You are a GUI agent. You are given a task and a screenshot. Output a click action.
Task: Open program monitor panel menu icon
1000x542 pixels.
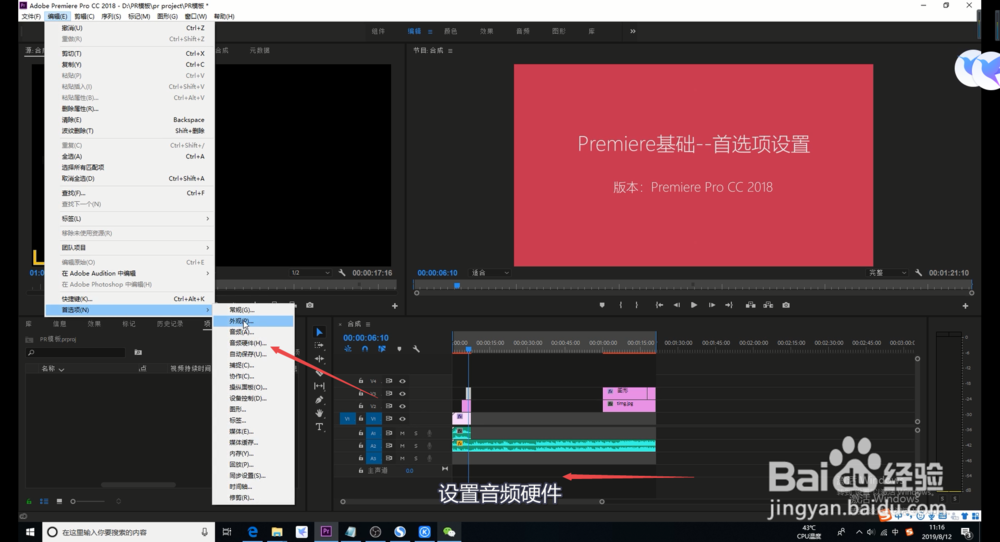(x=450, y=50)
